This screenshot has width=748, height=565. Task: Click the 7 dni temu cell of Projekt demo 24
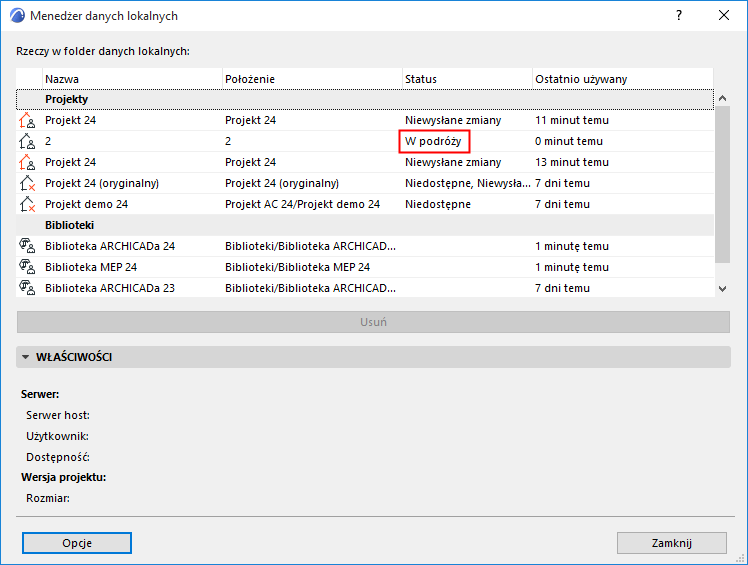[562, 204]
